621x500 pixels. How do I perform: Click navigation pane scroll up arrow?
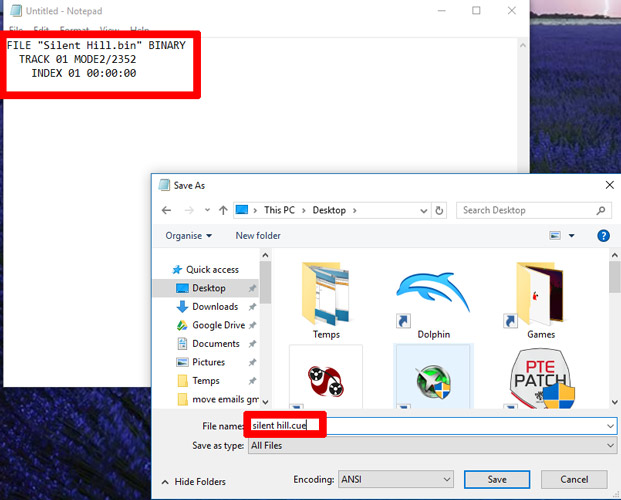[x=265, y=256]
